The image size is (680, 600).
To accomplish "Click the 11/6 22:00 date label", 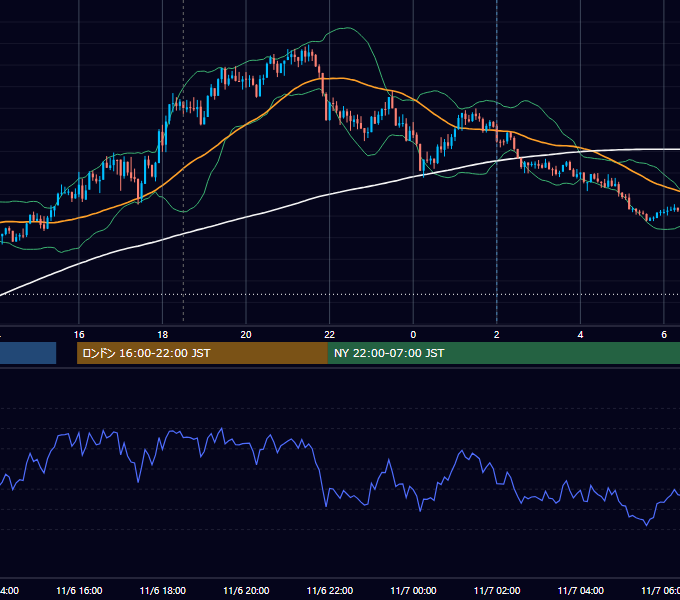I will (330, 591).
